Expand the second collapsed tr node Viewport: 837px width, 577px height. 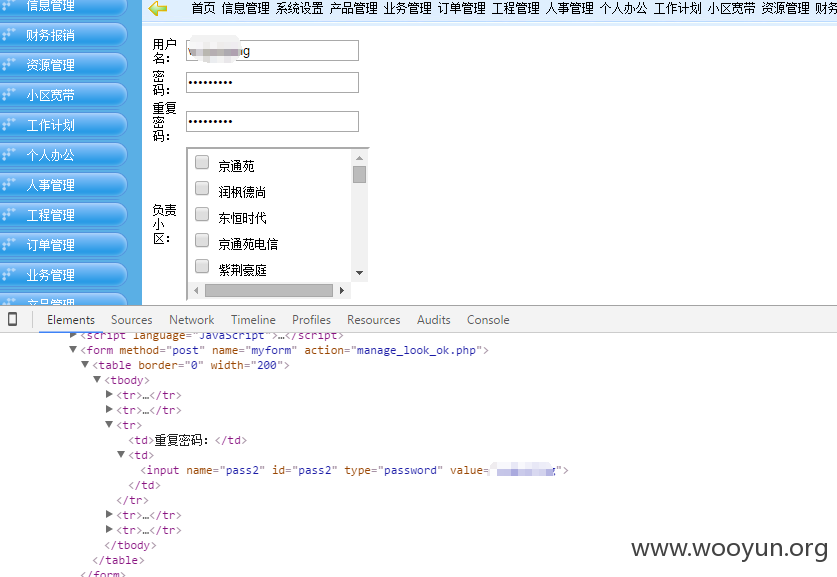click(109, 409)
